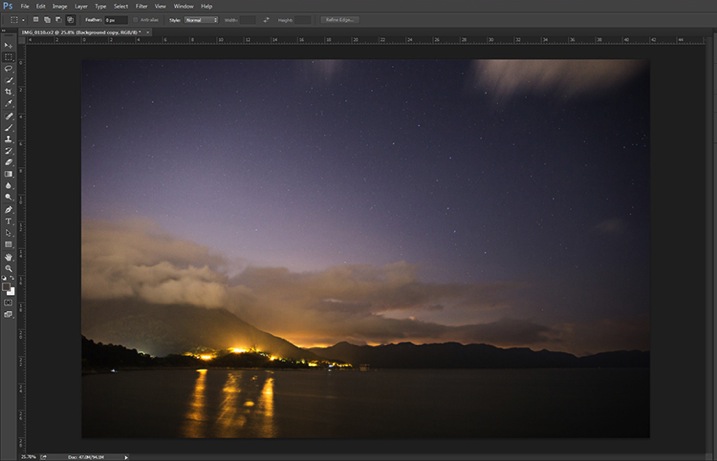This screenshot has width=717, height=461.
Task: Choose the Crop tool
Action: 8,92
